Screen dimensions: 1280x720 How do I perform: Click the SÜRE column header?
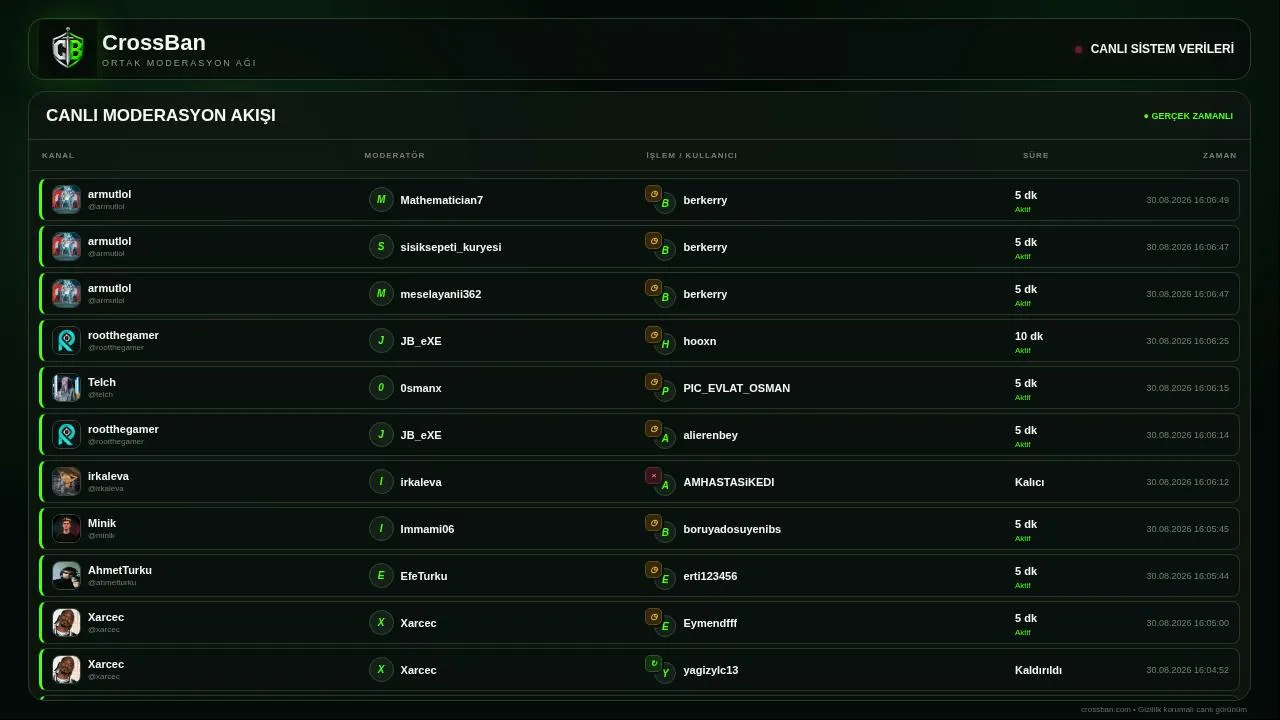pos(1036,156)
